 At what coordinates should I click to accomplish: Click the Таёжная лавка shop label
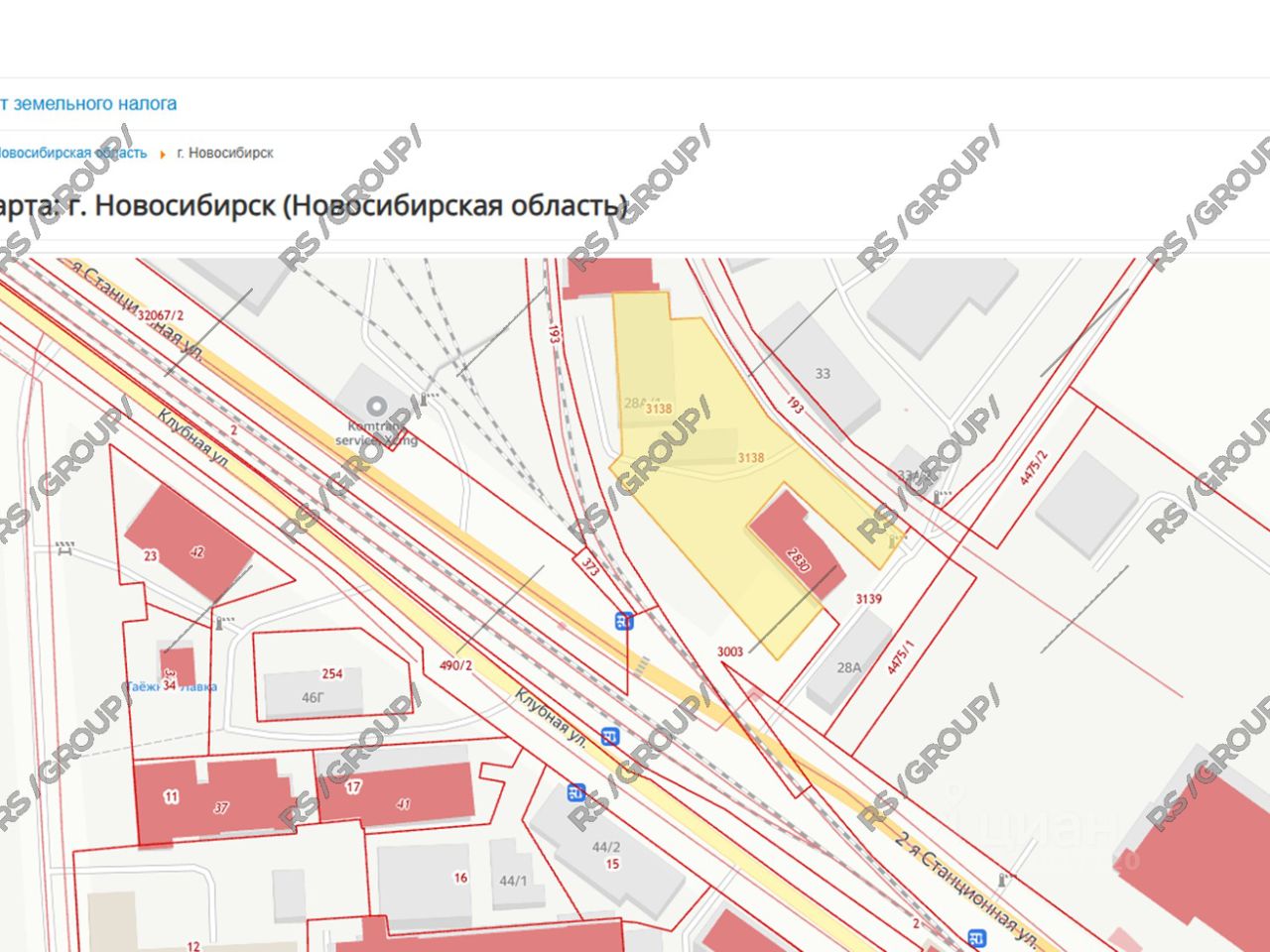pyautogui.click(x=172, y=686)
